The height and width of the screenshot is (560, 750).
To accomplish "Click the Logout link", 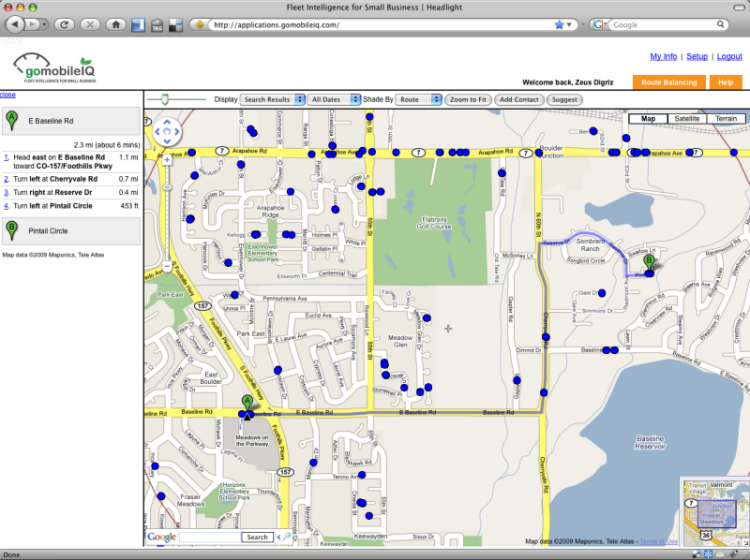I will (729, 57).
